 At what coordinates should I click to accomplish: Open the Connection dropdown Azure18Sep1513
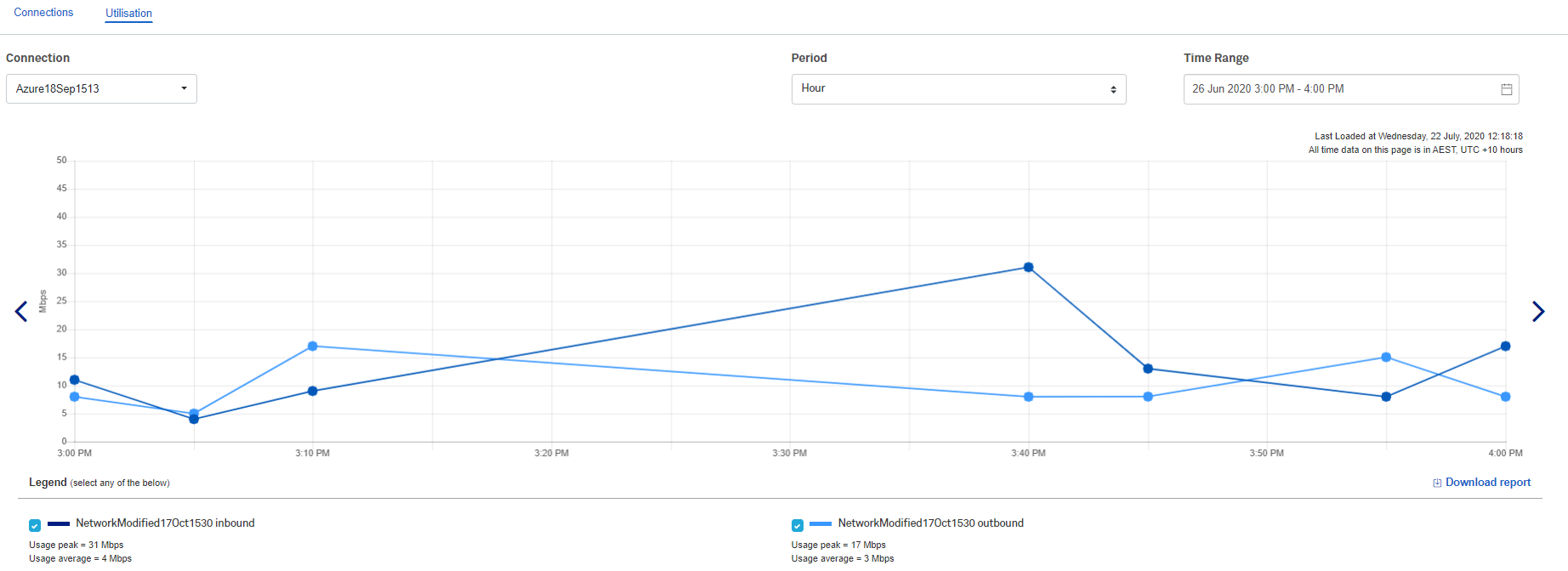click(x=101, y=89)
